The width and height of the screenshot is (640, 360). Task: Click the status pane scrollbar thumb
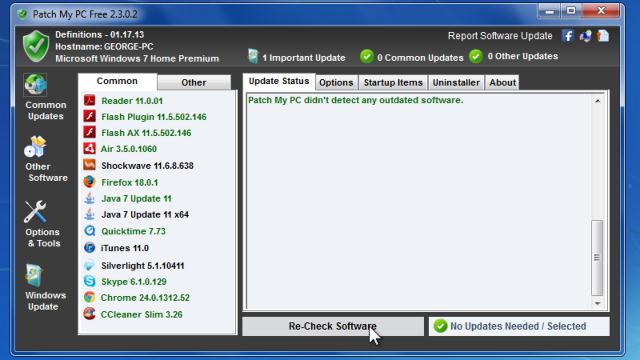pos(597,258)
